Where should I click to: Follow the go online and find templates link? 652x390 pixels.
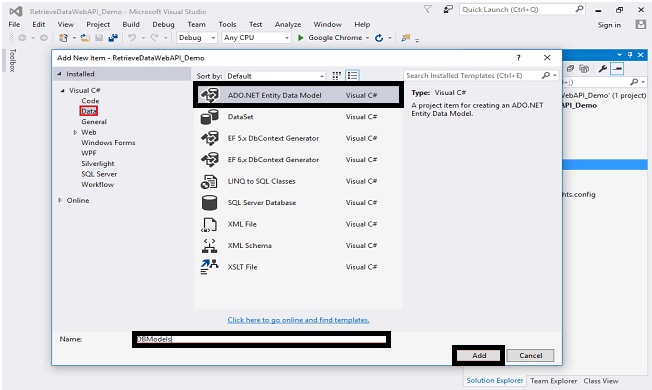298,320
